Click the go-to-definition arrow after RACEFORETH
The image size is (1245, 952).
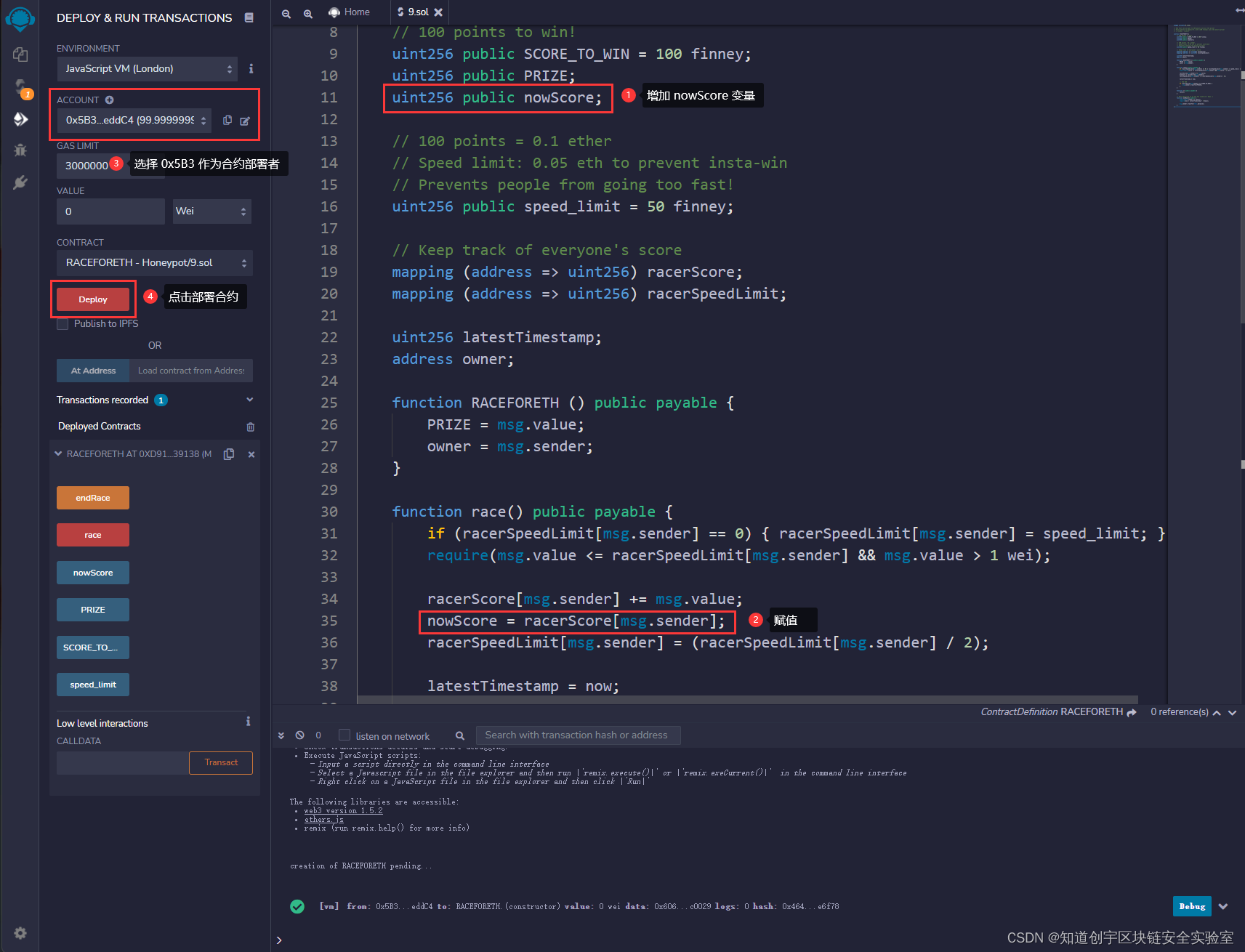(1132, 712)
